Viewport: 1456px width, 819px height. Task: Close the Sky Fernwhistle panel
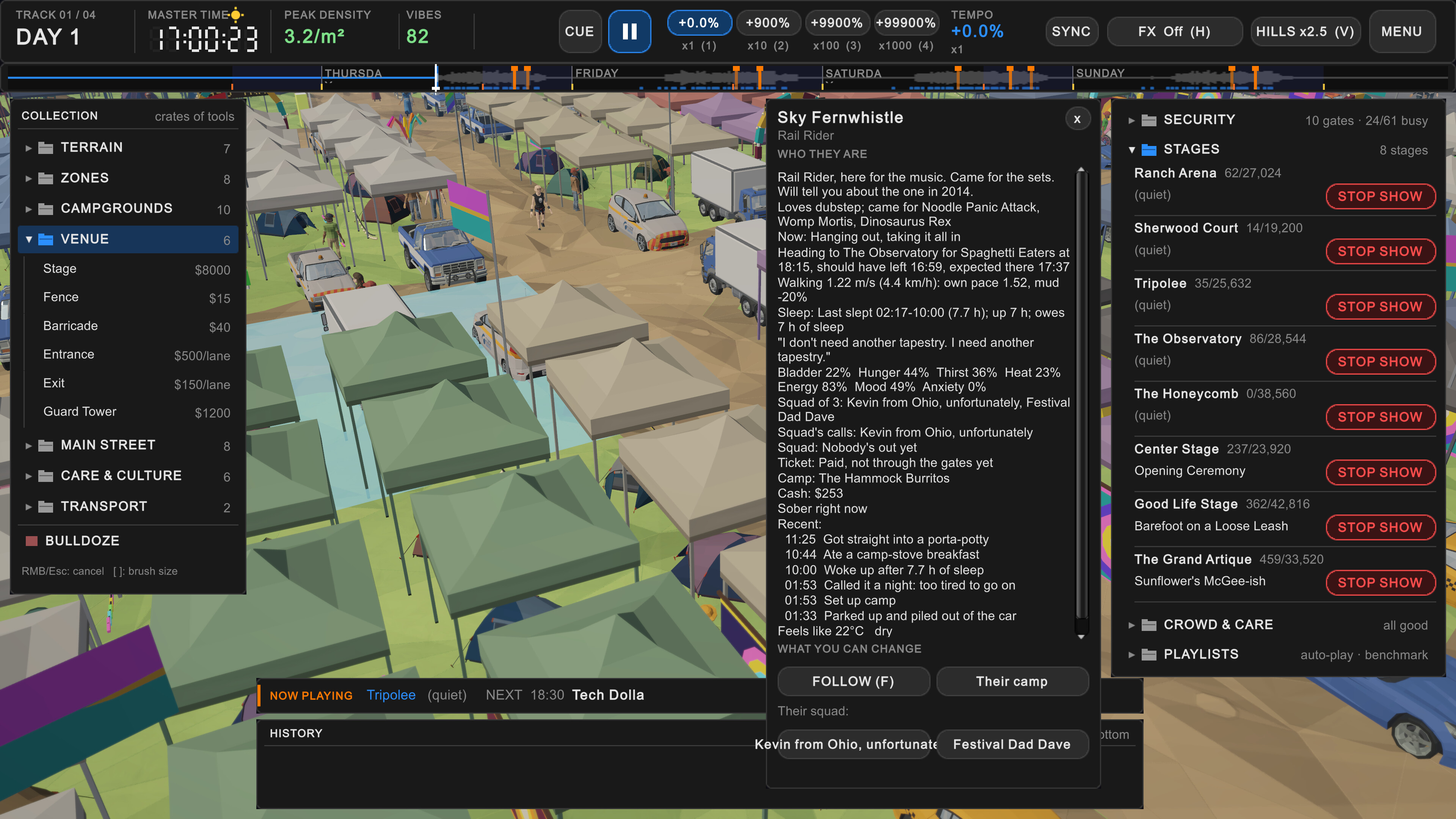tap(1077, 119)
